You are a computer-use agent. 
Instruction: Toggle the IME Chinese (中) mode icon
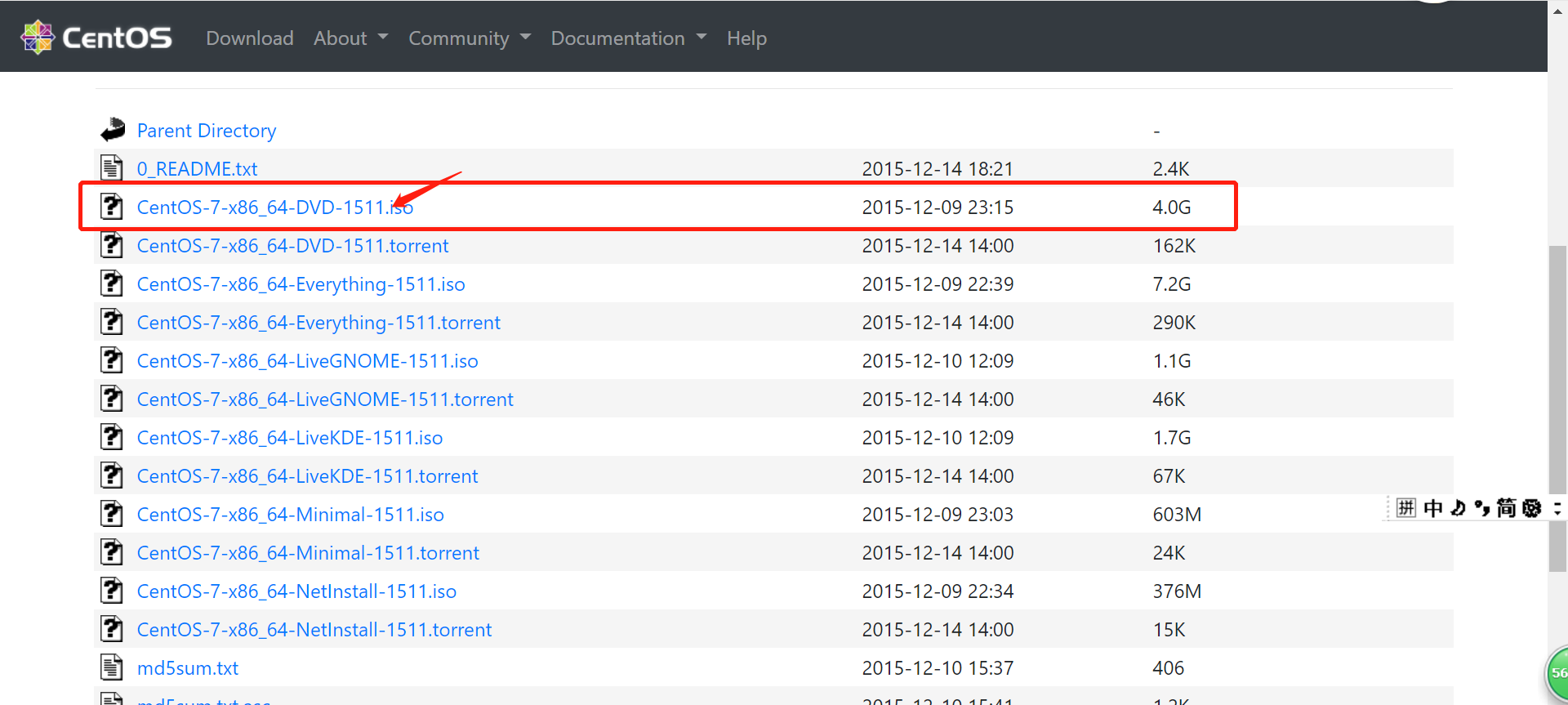click(1432, 508)
